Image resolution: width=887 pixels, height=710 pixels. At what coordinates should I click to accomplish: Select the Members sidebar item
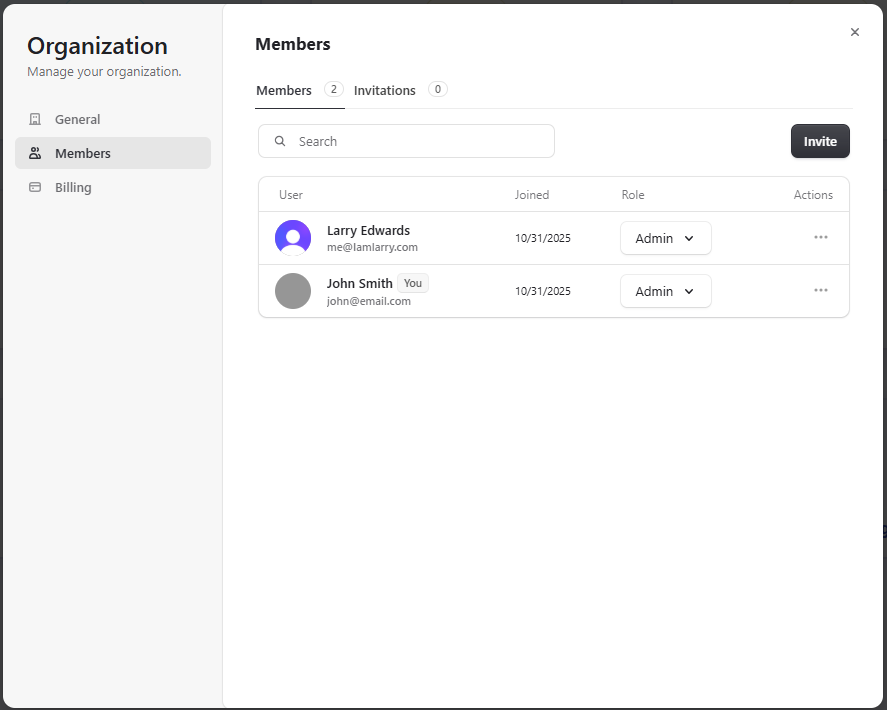click(113, 153)
